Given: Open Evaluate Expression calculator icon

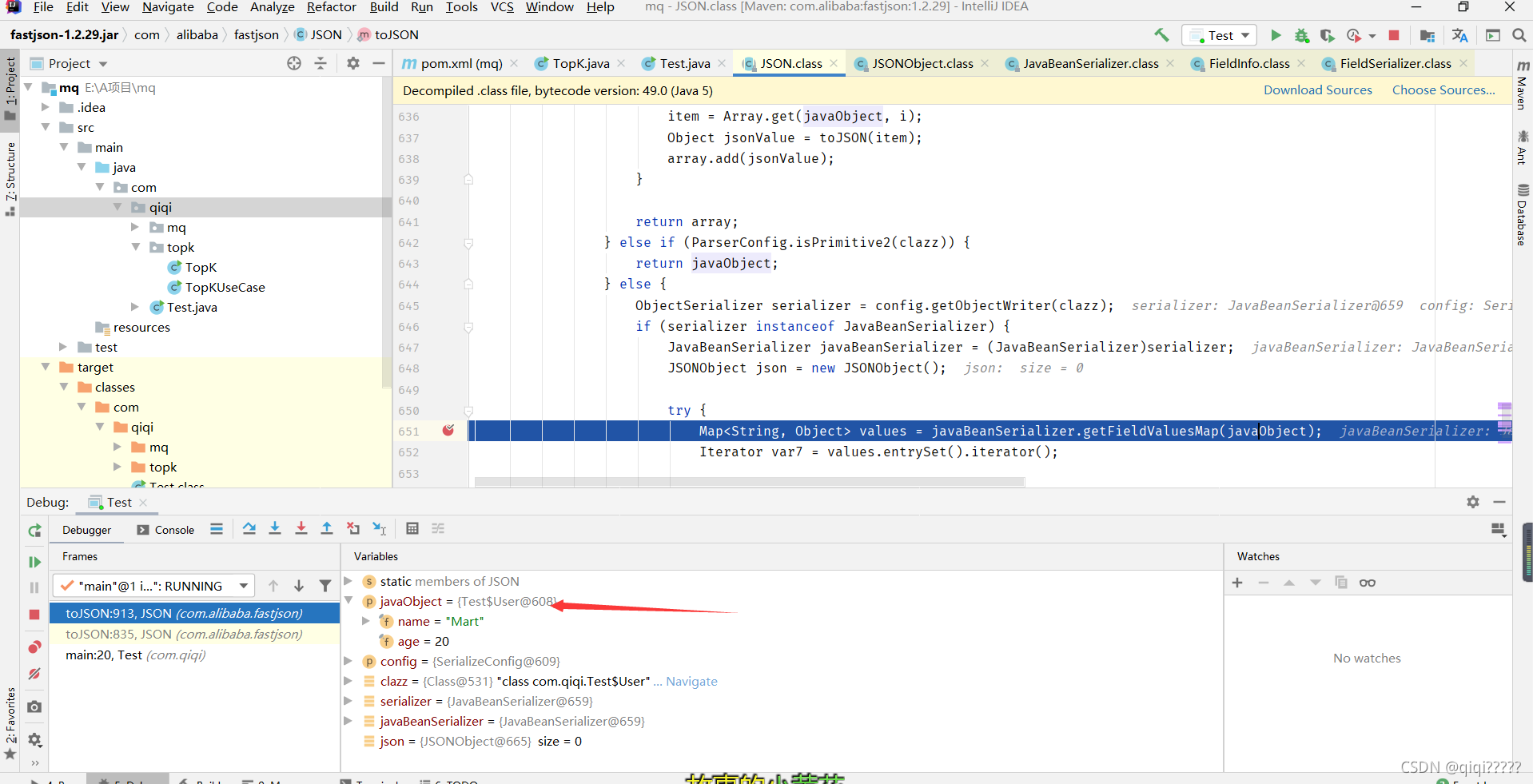Looking at the screenshot, I should (x=412, y=529).
